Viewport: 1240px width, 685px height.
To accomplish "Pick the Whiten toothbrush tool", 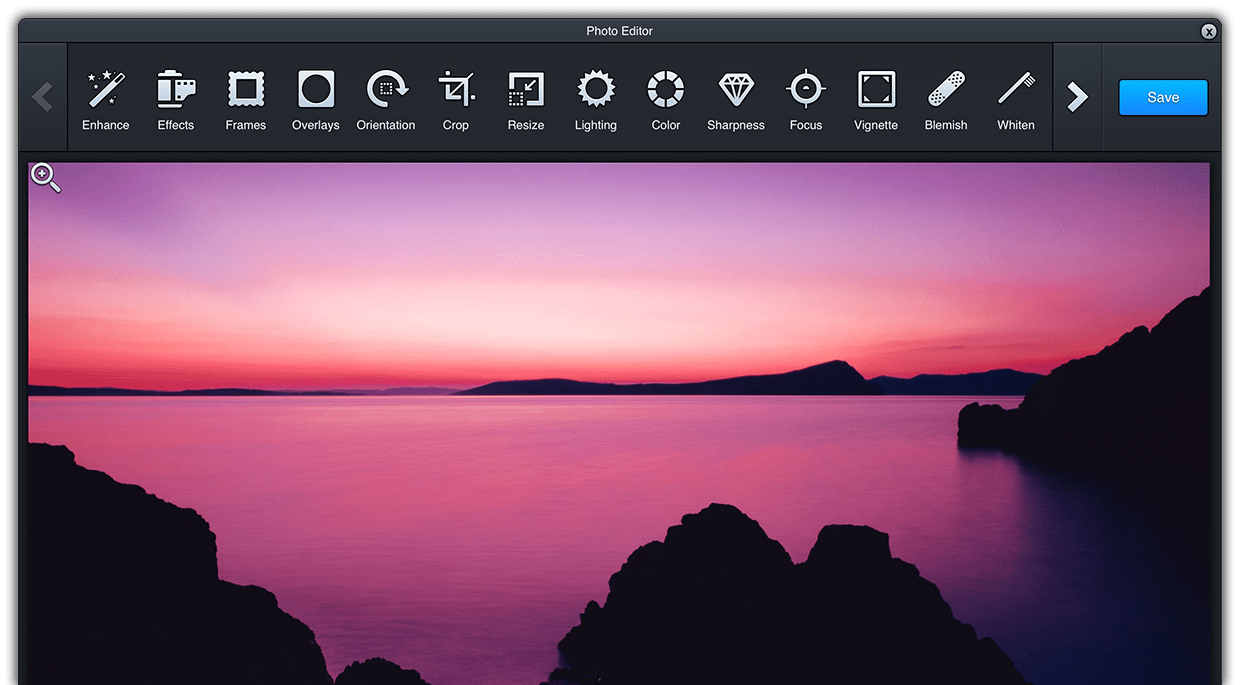I will [x=1016, y=98].
